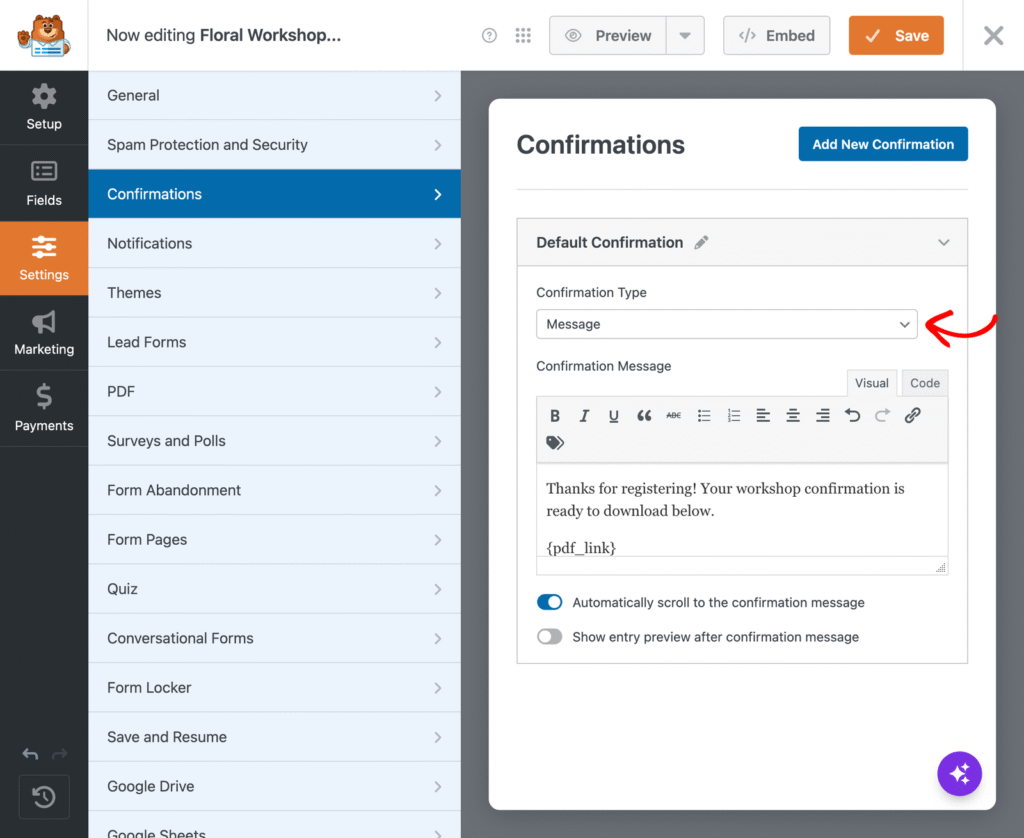
Task: Undo builder change in sidebar bottom
Action: tap(30, 754)
